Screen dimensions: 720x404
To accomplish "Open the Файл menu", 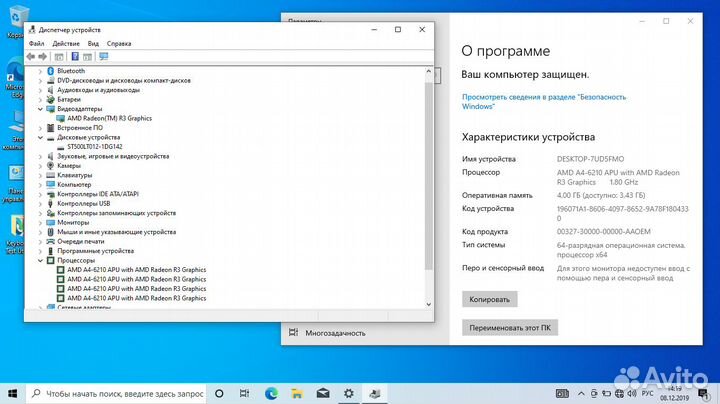I will [36, 44].
